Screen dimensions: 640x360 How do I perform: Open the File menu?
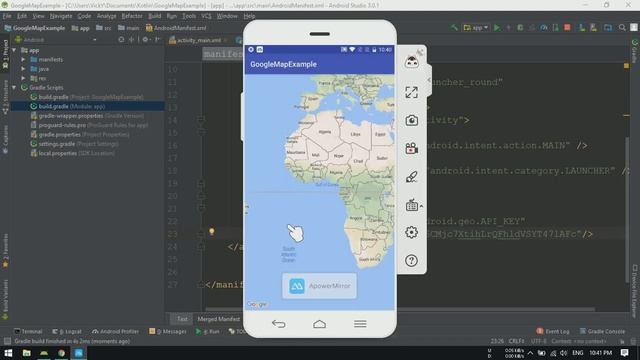(x=7, y=16)
